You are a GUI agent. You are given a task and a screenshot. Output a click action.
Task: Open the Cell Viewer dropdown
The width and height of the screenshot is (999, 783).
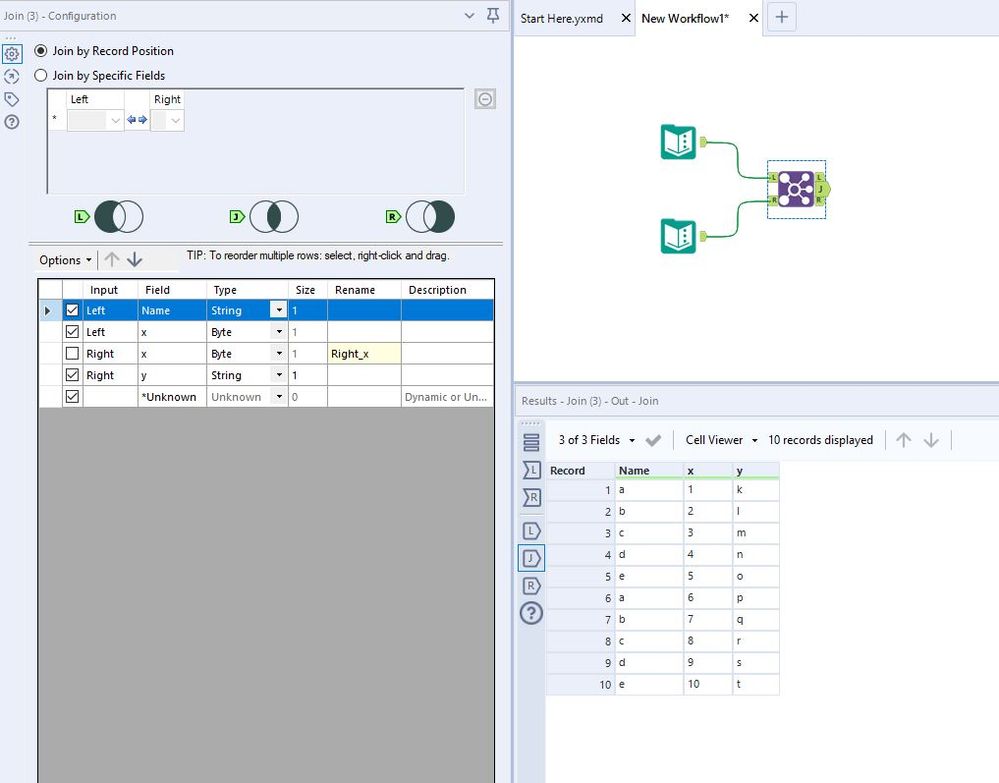coord(722,440)
